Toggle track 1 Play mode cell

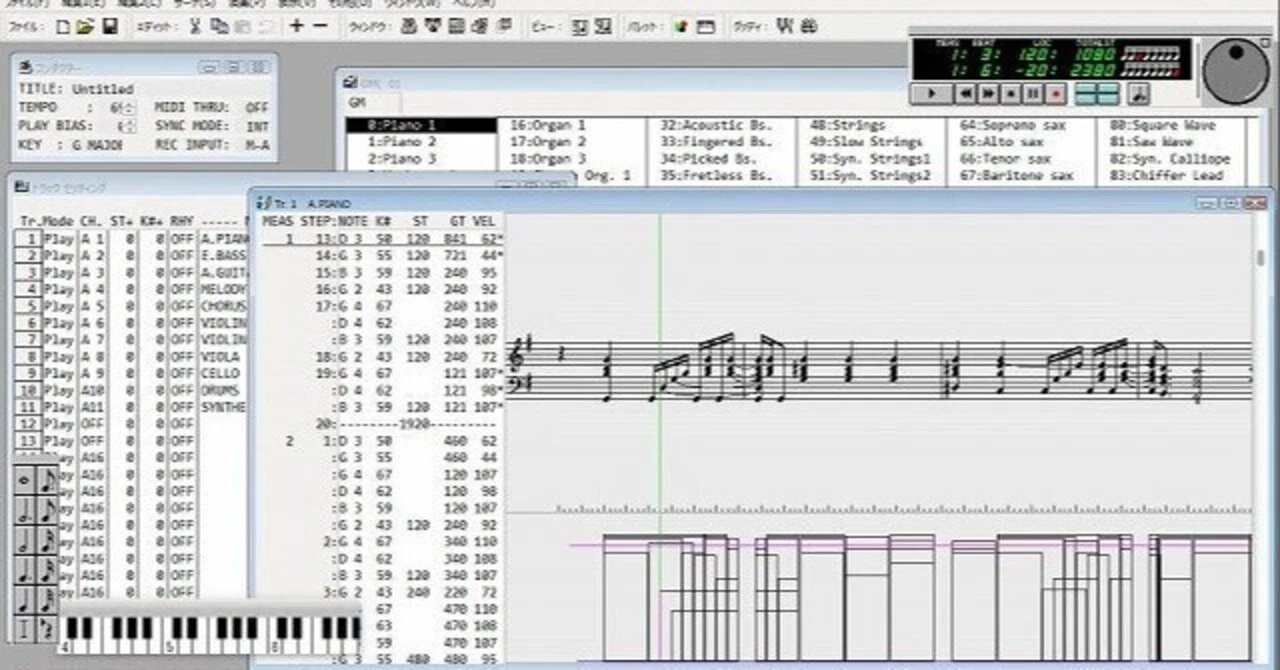58,239
